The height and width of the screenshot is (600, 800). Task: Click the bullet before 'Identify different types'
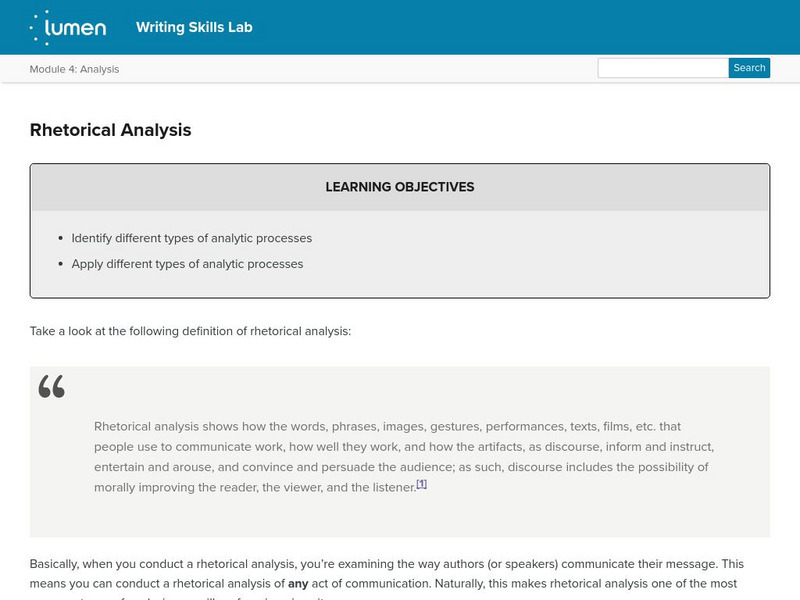click(x=61, y=239)
